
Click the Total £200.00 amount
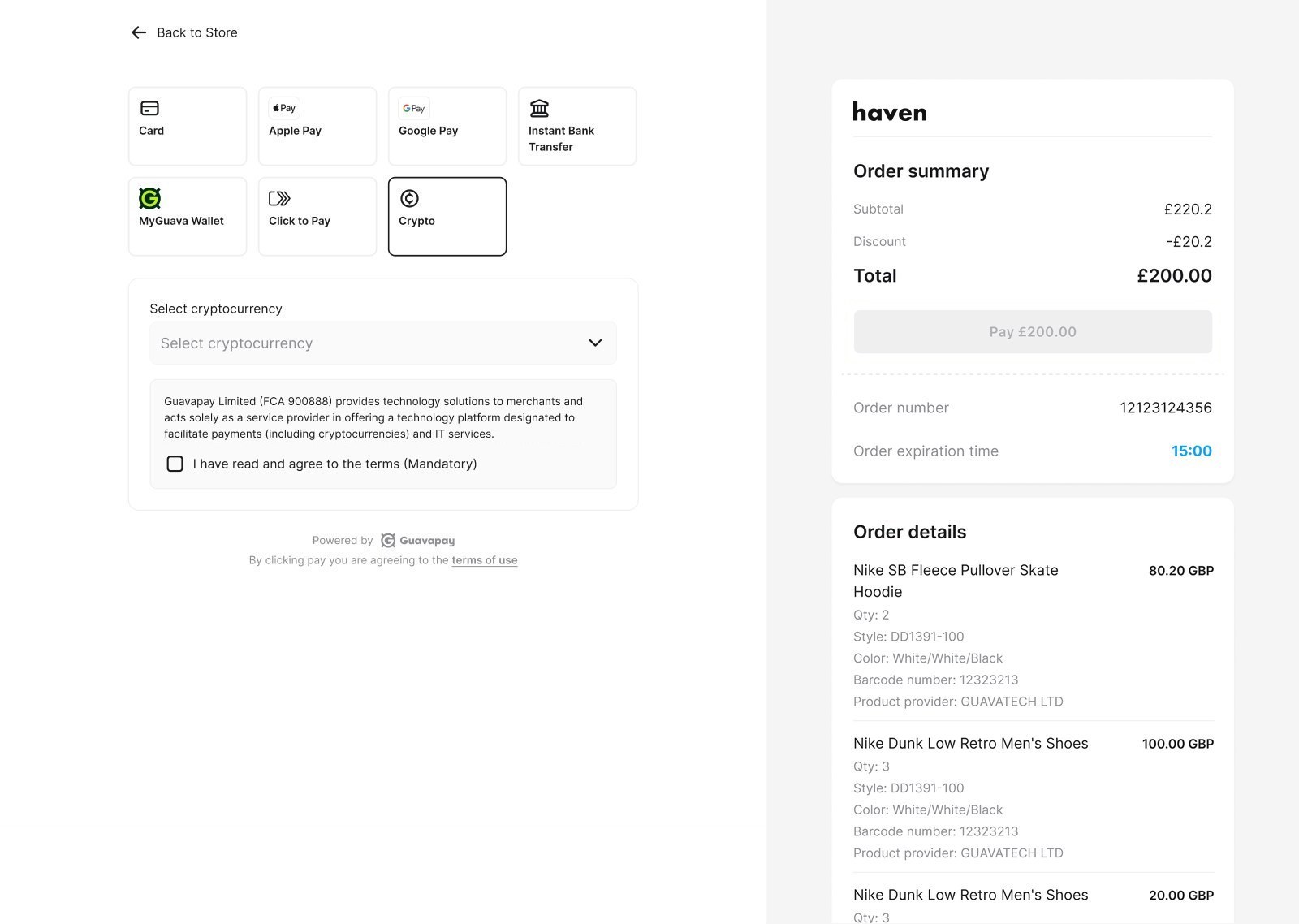pos(1174,275)
